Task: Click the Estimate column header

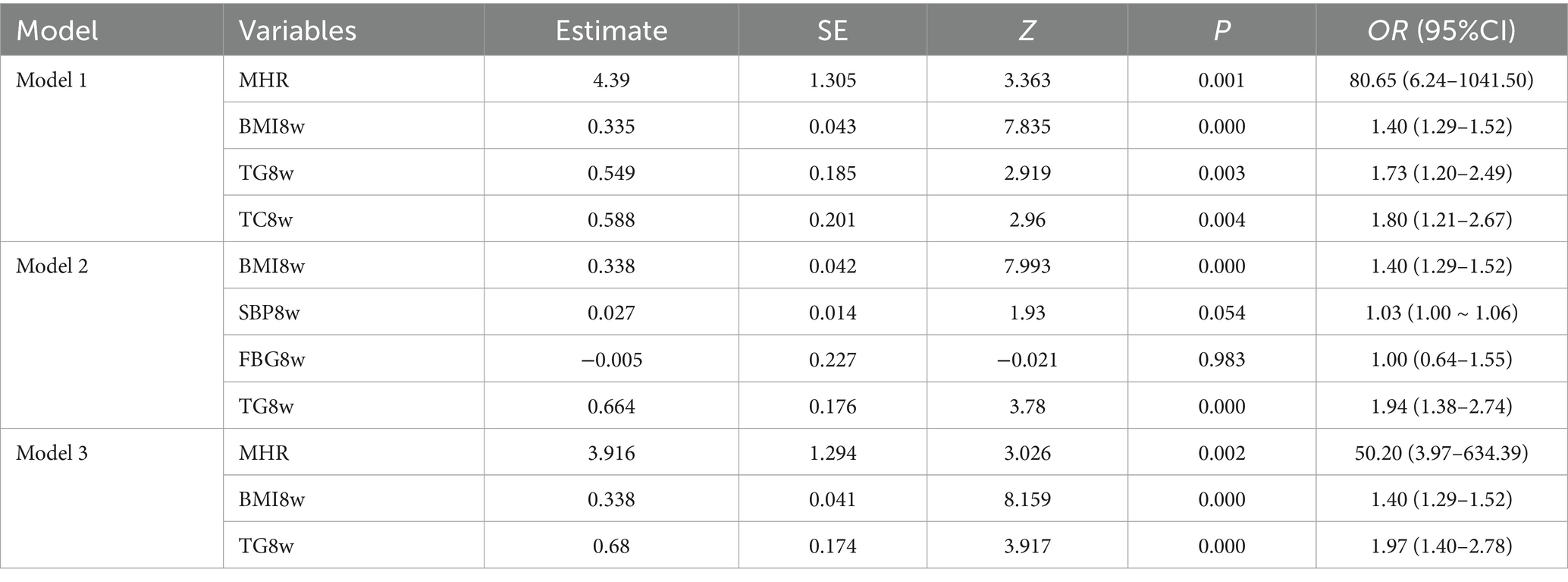Action: [611, 30]
